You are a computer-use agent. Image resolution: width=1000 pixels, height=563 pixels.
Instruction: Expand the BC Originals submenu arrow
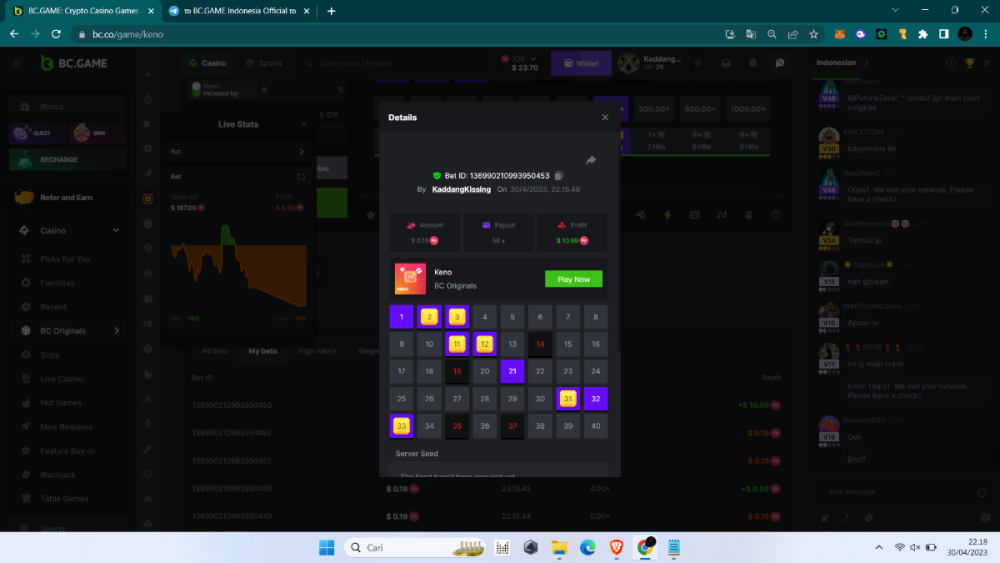[116, 331]
